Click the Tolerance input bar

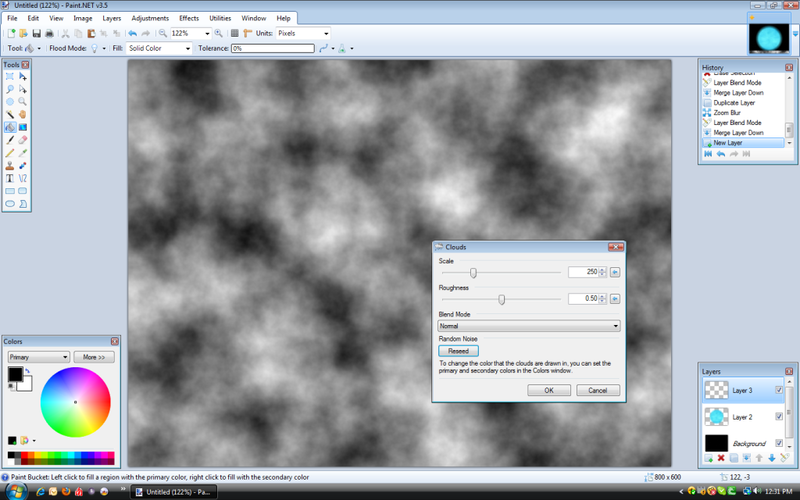coord(273,48)
